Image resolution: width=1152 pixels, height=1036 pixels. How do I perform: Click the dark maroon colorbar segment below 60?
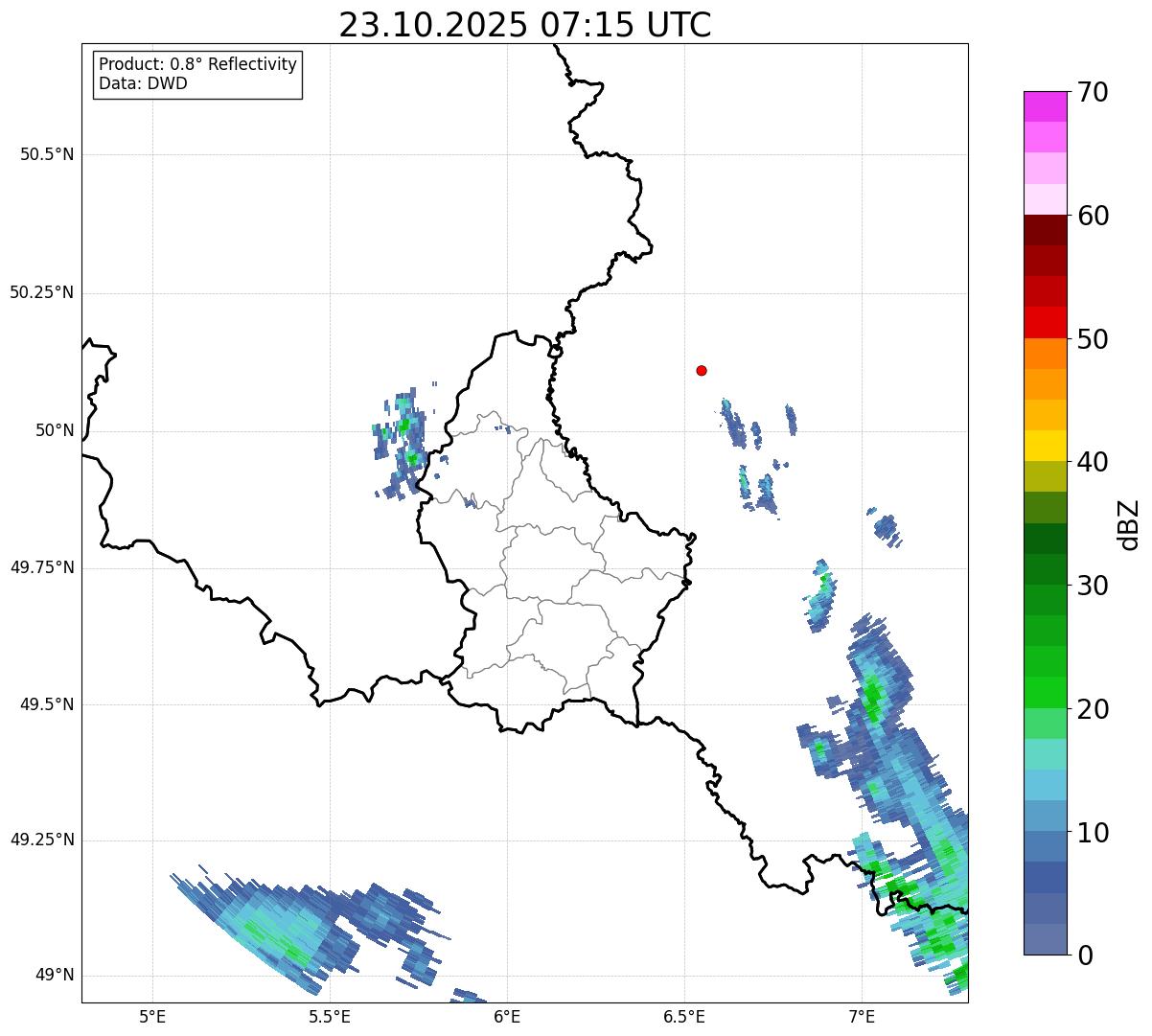1045,230
